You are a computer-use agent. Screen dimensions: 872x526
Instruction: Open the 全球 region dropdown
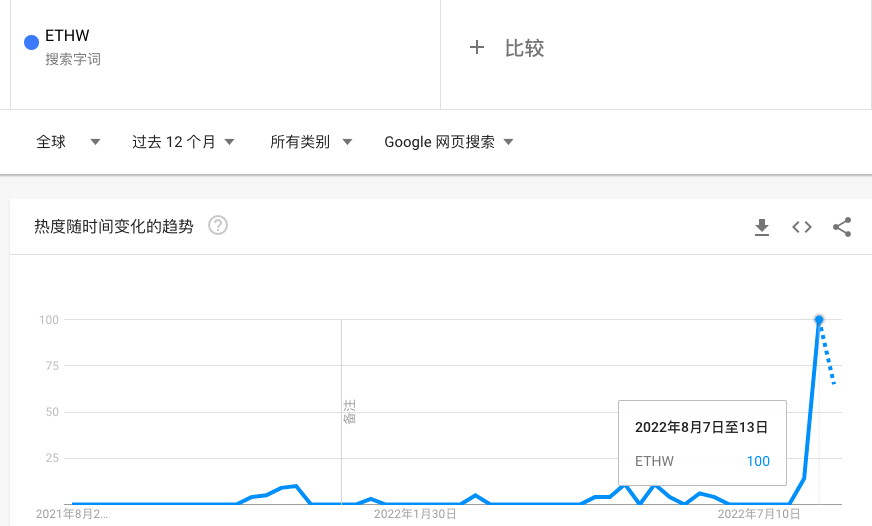(68, 142)
